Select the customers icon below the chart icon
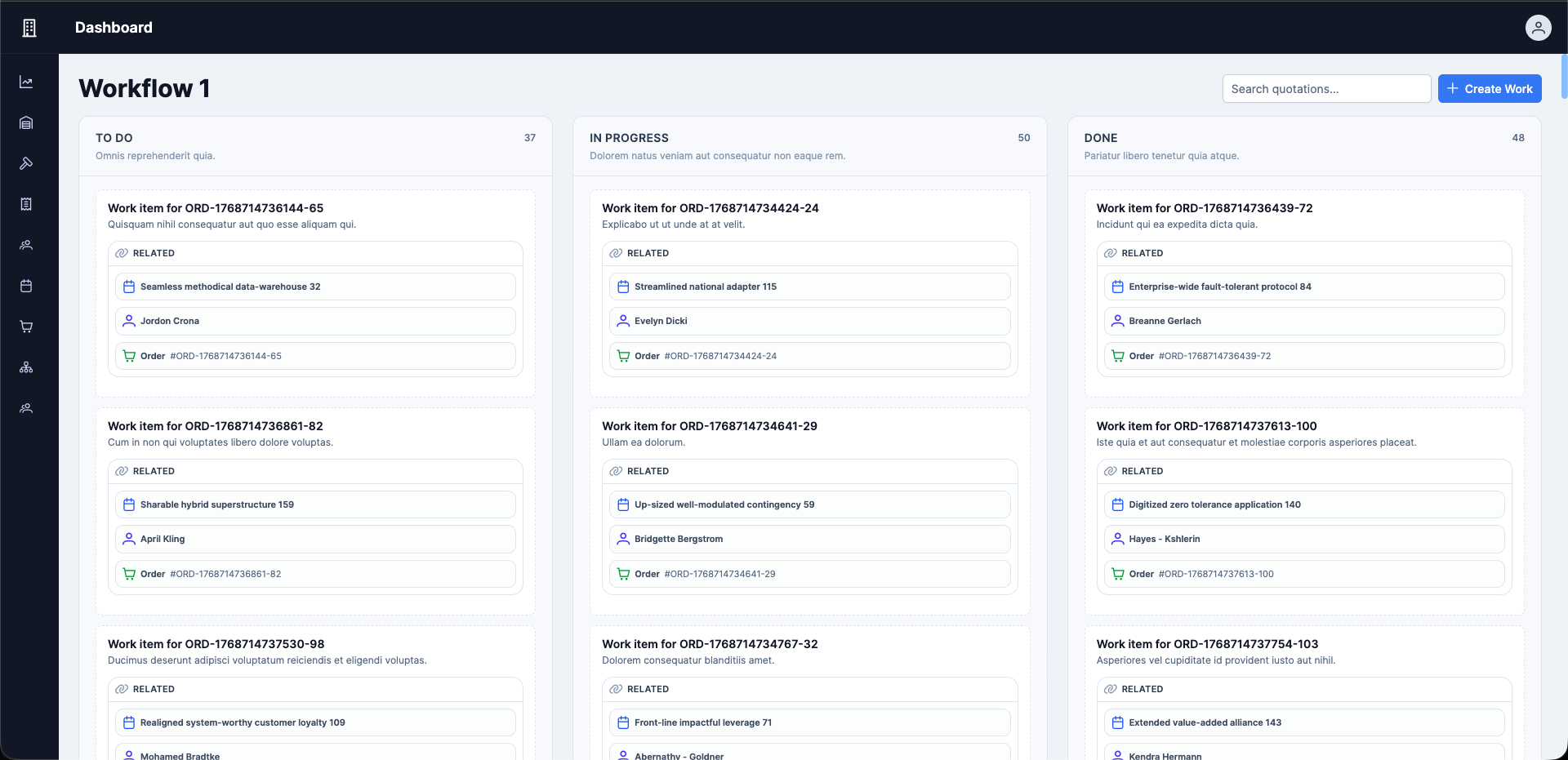The height and width of the screenshot is (760, 1568). [26, 245]
